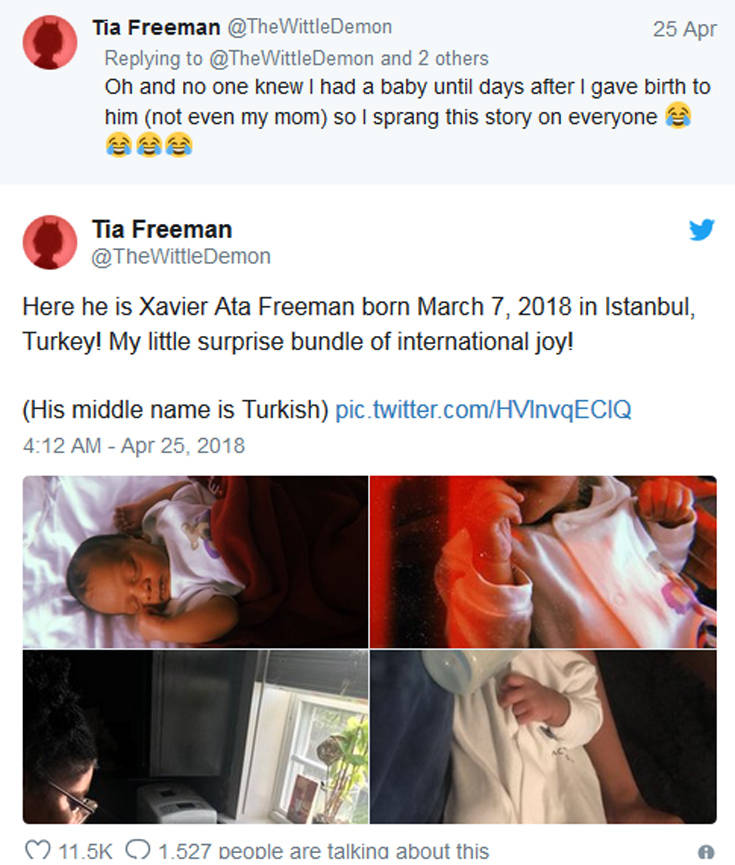The image size is (735, 865).
Task: Open photo of baby in red lighting
Action: 543,562
